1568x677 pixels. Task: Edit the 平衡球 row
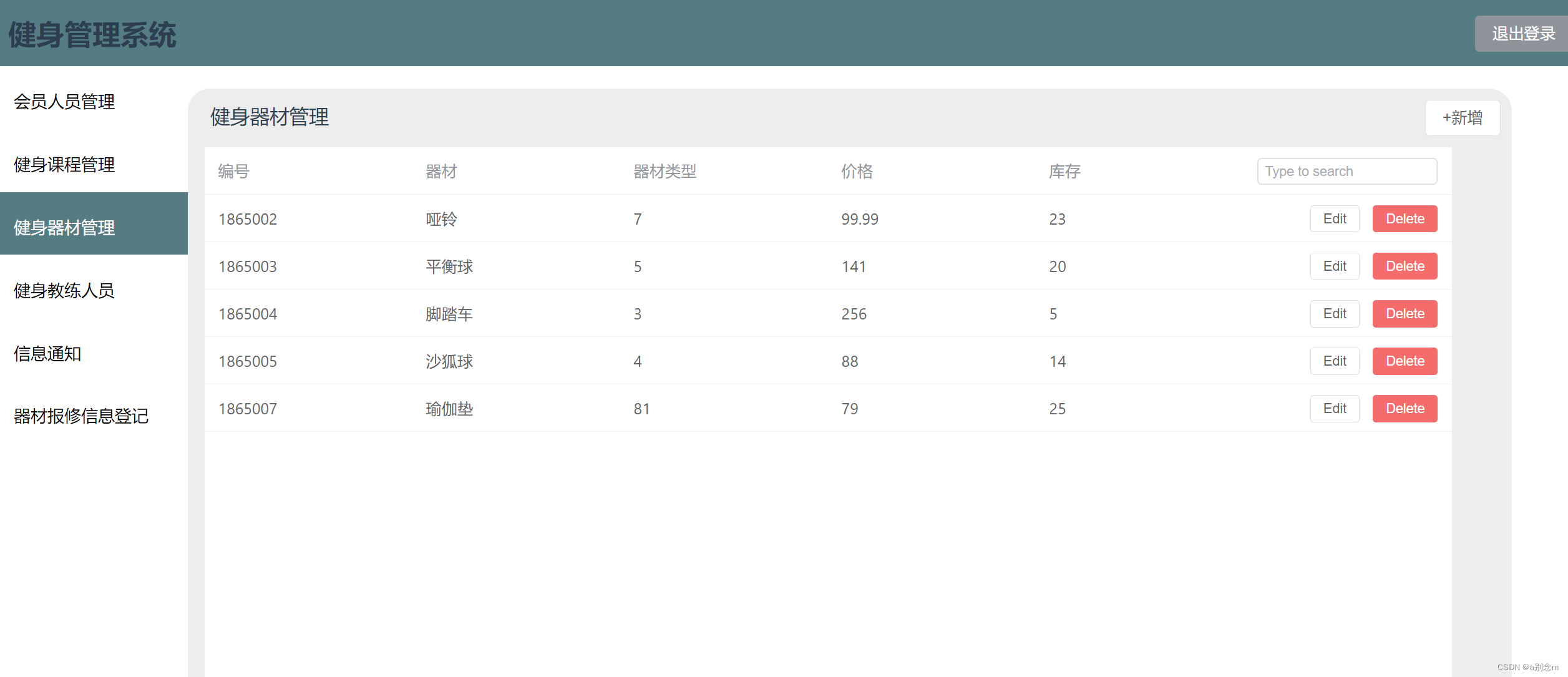1334,266
